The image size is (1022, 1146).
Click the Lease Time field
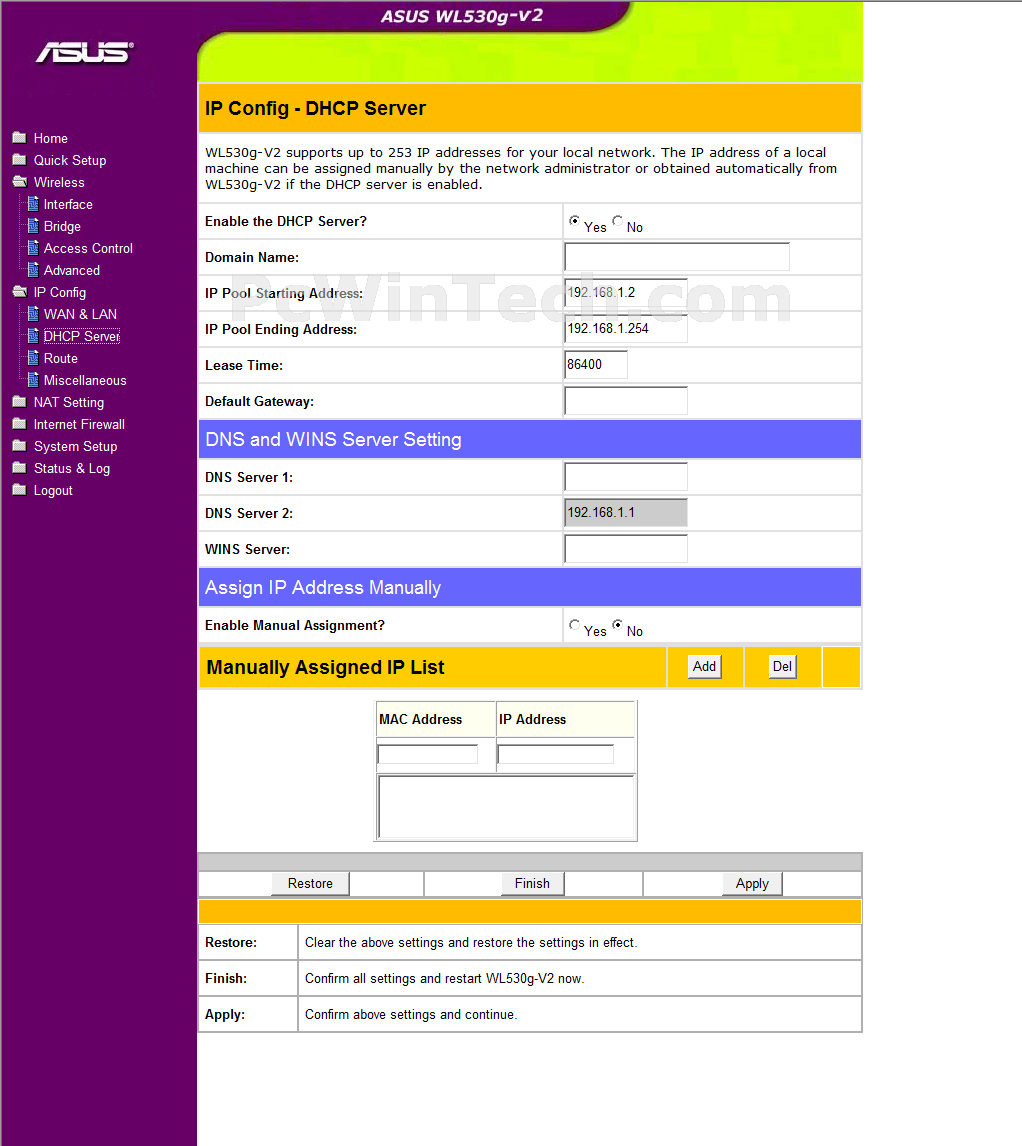pos(596,365)
